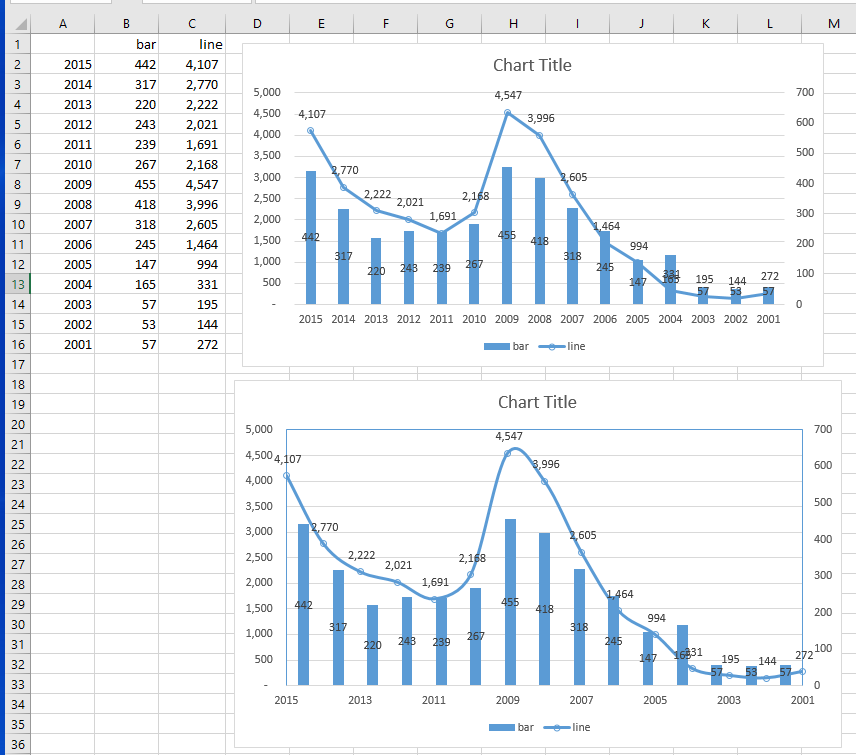This screenshot has height=755, width=856.
Task: Select cell C16 containing 272
Action: (x=192, y=344)
